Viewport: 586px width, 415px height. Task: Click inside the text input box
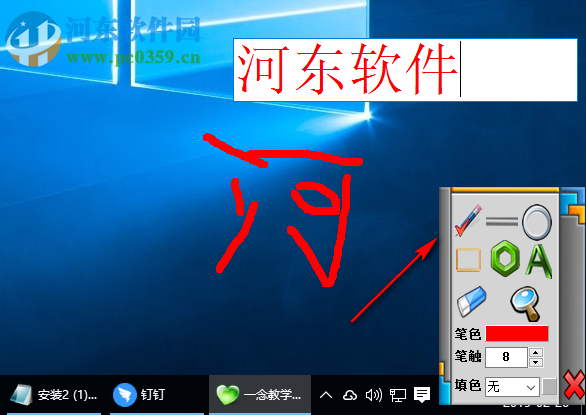point(405,70)
